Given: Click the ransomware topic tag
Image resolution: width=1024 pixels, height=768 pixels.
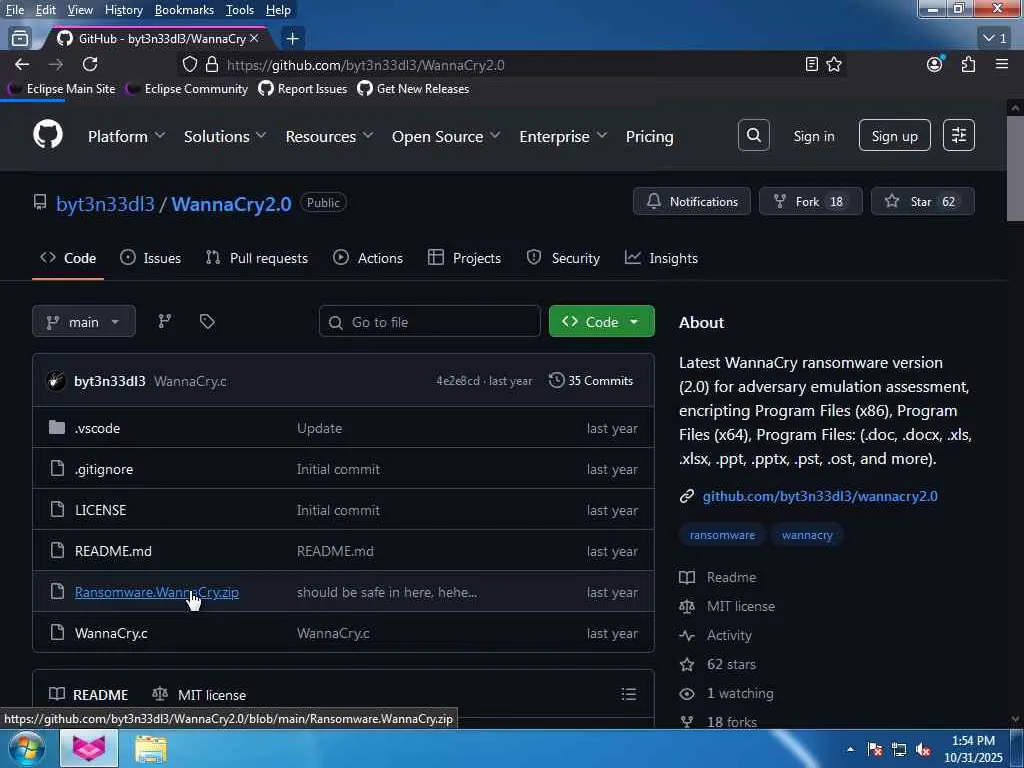Looking at the screenshot, I should [x=722, y=535].
